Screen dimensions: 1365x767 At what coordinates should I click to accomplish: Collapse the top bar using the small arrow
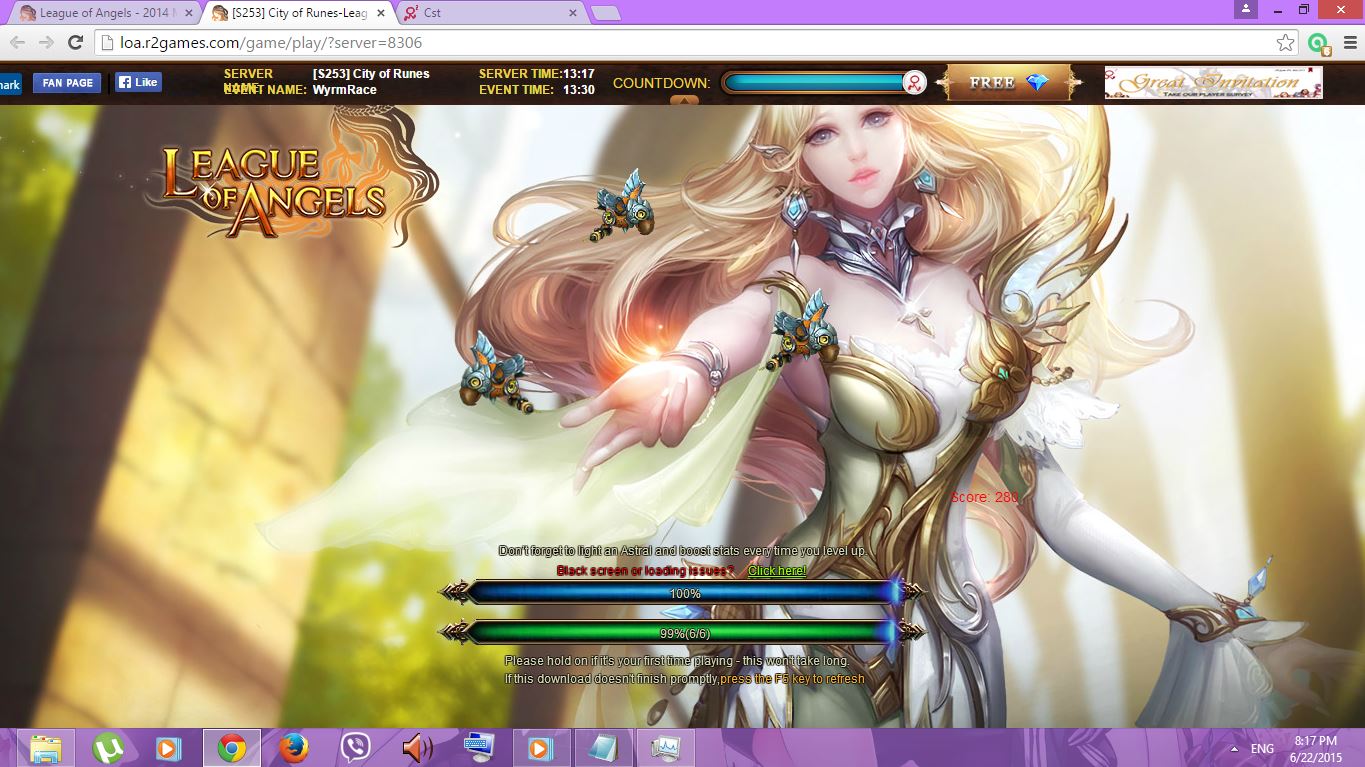coord(684,100)
